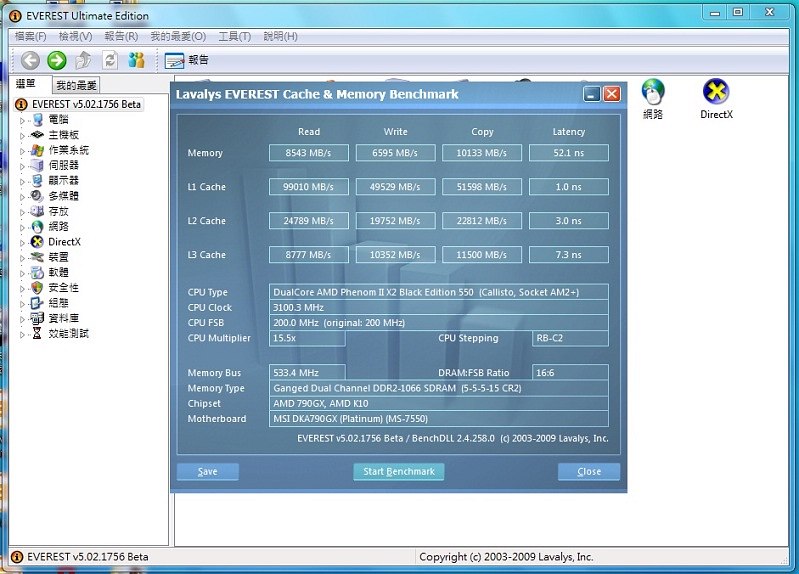Select the 裝置 devices tree icon
This screenshot has width=799, height=574.
37,257
